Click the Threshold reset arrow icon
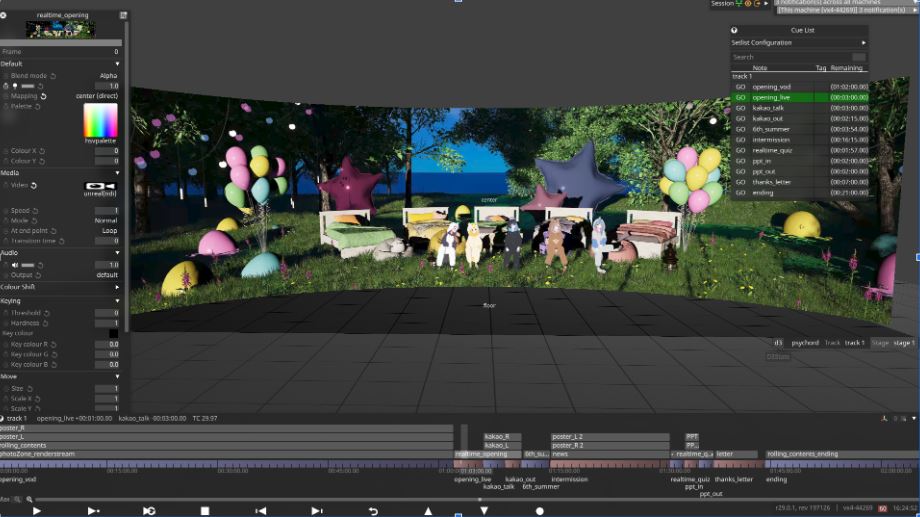This screenshot has width=920, height=517. point(47,313)
